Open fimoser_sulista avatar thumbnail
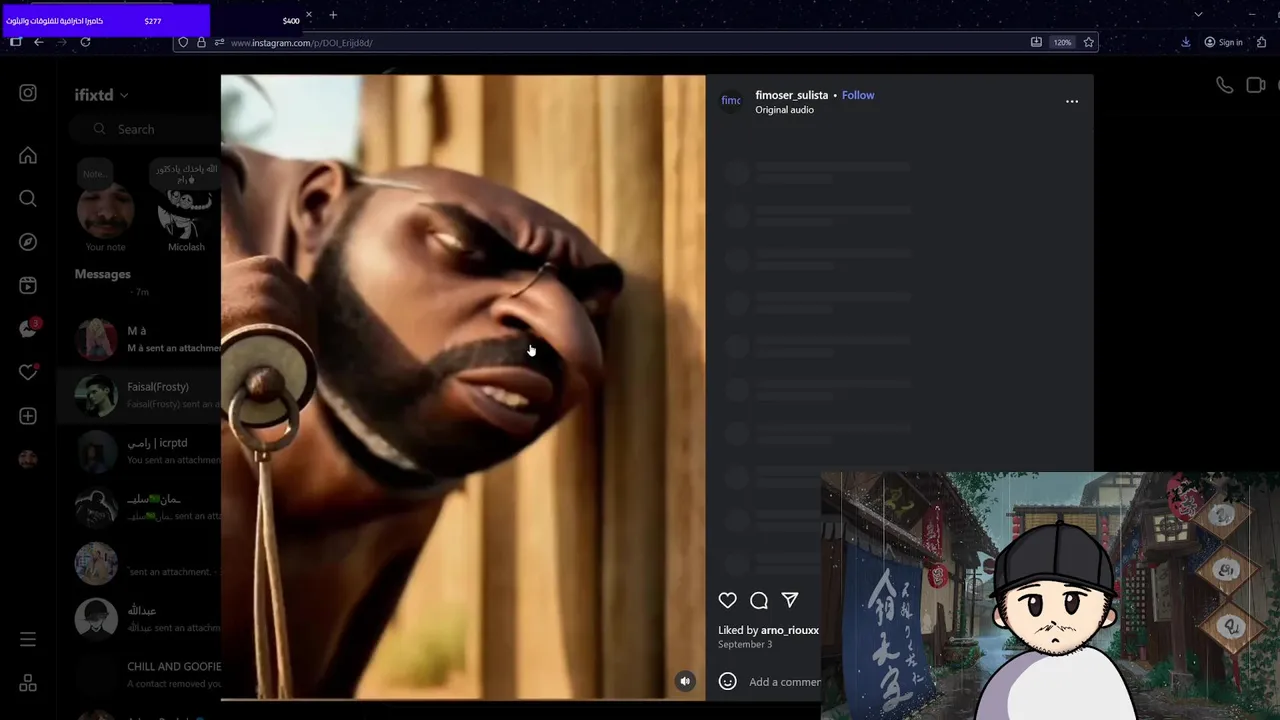 [x=731, y=101]
